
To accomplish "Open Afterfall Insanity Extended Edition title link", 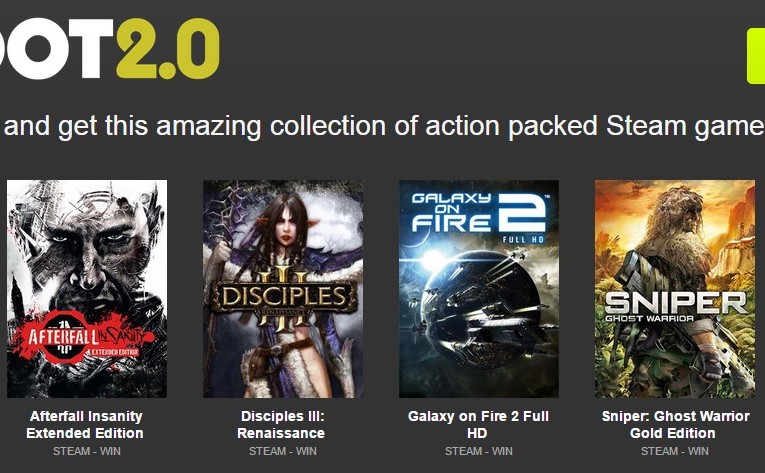I will point(85,425).
